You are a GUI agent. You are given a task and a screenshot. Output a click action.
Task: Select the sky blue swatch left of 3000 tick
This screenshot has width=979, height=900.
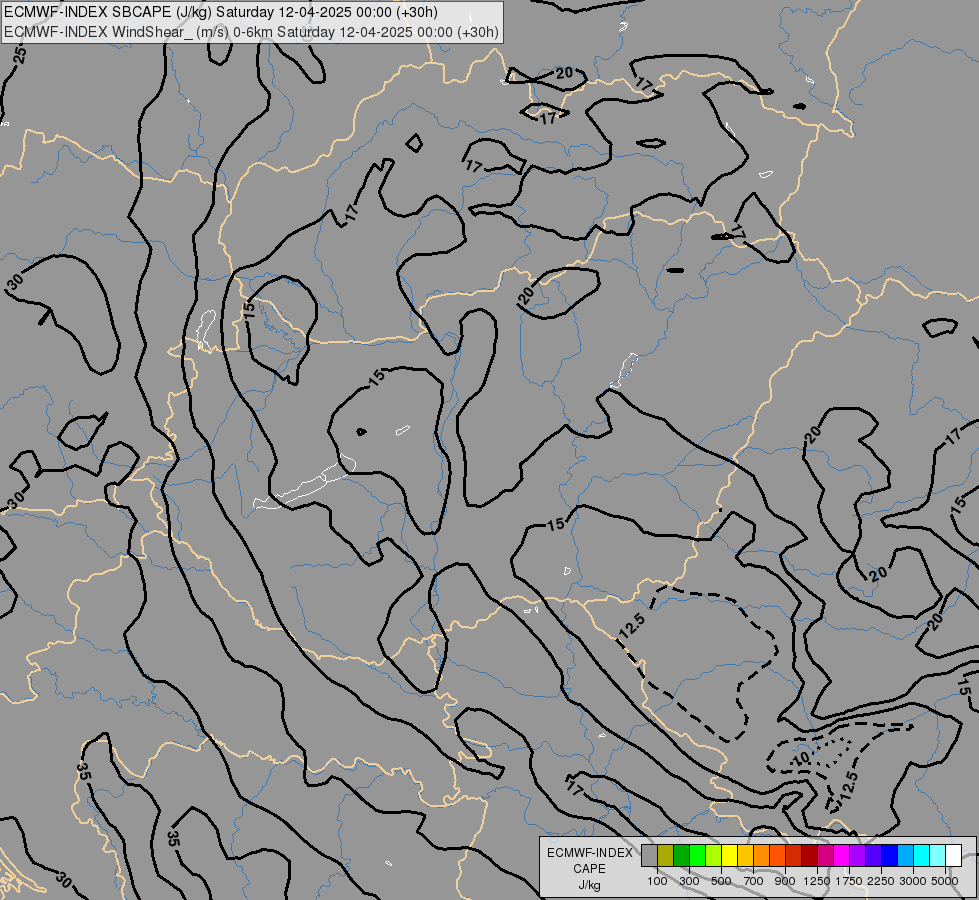click(x=905, y=855)
